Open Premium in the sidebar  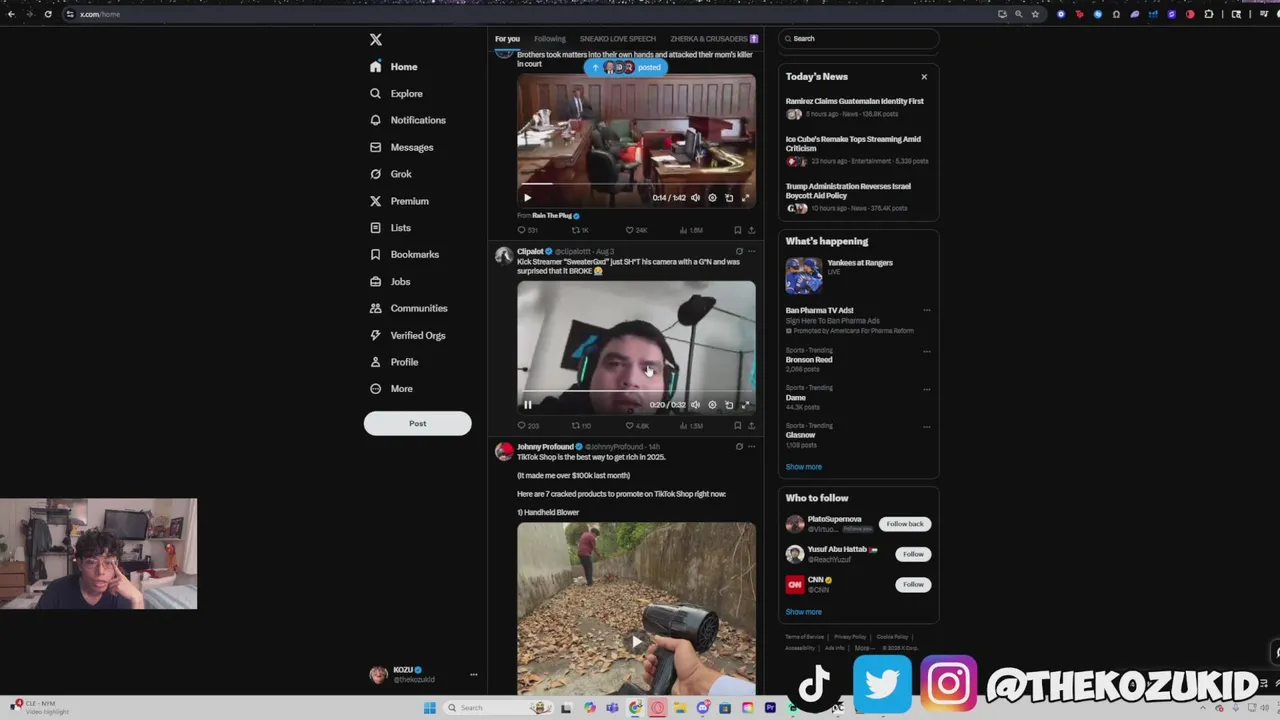pyautogui.click(x=400, y=201)
